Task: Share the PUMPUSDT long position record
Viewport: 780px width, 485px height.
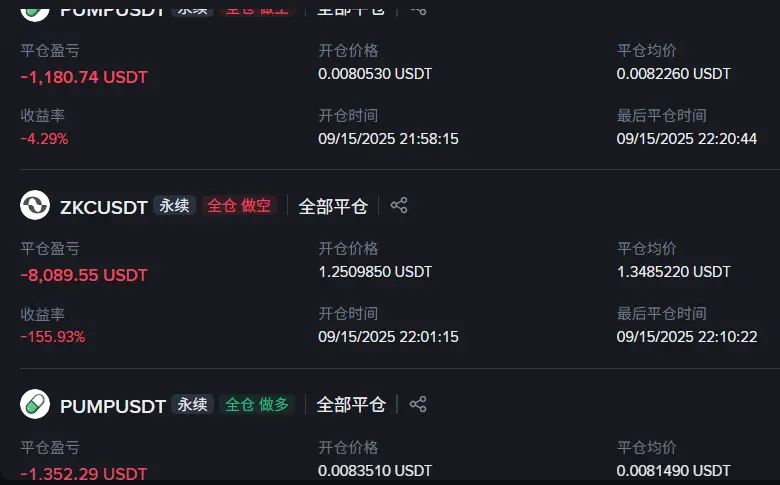Action: (417, 404)
